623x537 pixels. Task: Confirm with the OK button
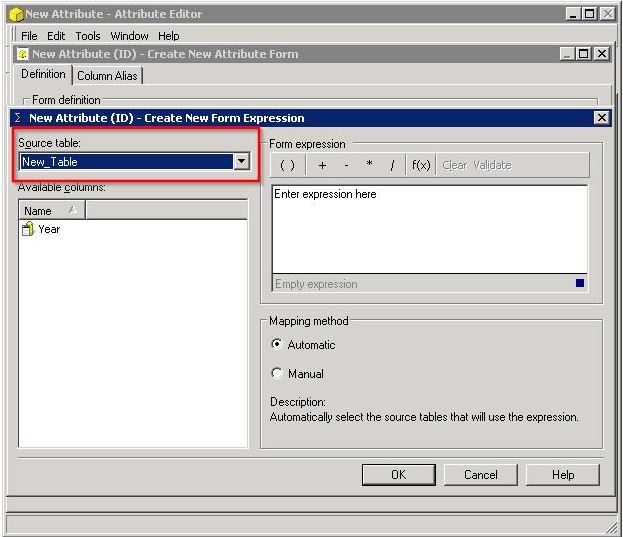coord(399,475)
